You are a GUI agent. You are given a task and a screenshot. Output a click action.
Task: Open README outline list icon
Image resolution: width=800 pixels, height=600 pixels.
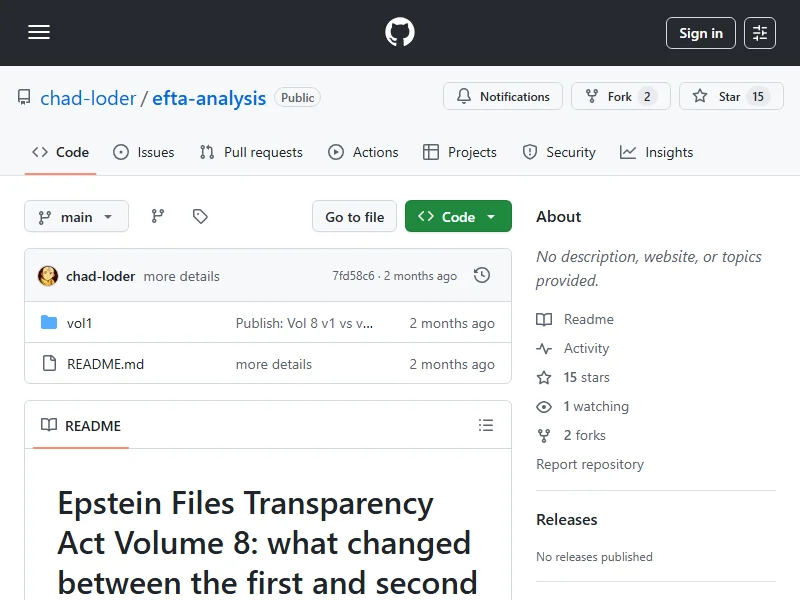click(x=486, y=425)
